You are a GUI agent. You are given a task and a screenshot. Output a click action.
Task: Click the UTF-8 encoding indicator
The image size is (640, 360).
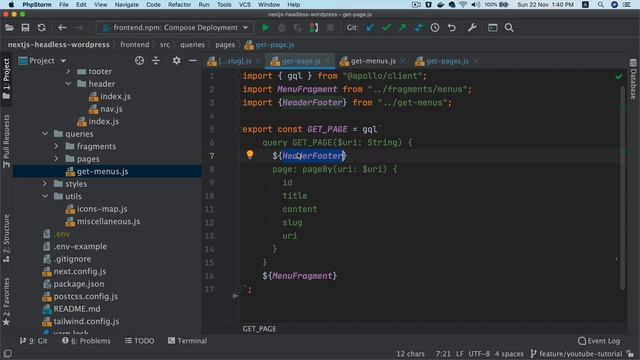(479, 354)
